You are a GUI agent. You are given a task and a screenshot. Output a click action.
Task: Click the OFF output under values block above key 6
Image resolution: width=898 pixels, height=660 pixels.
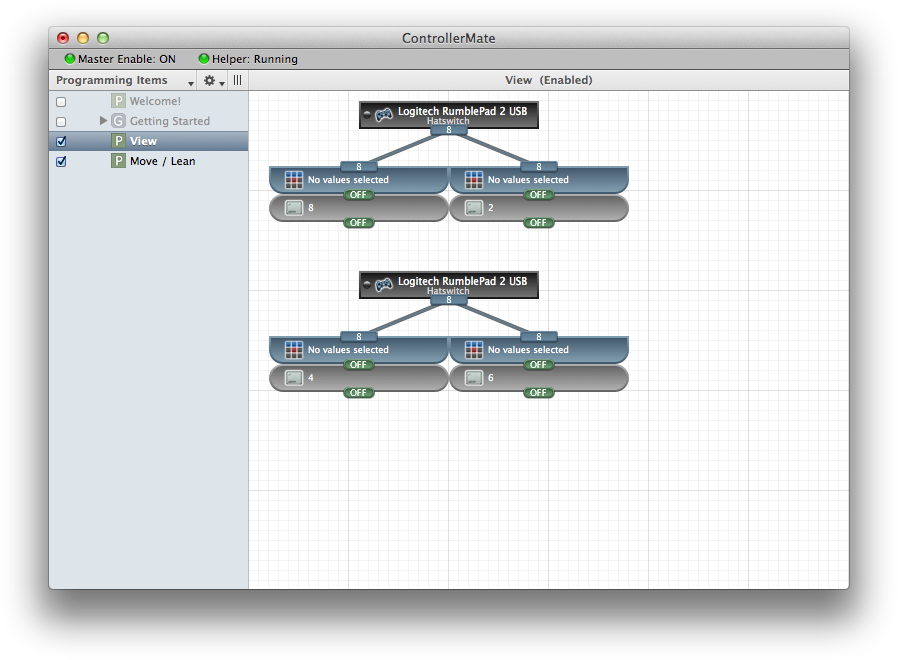coord(538,365)
